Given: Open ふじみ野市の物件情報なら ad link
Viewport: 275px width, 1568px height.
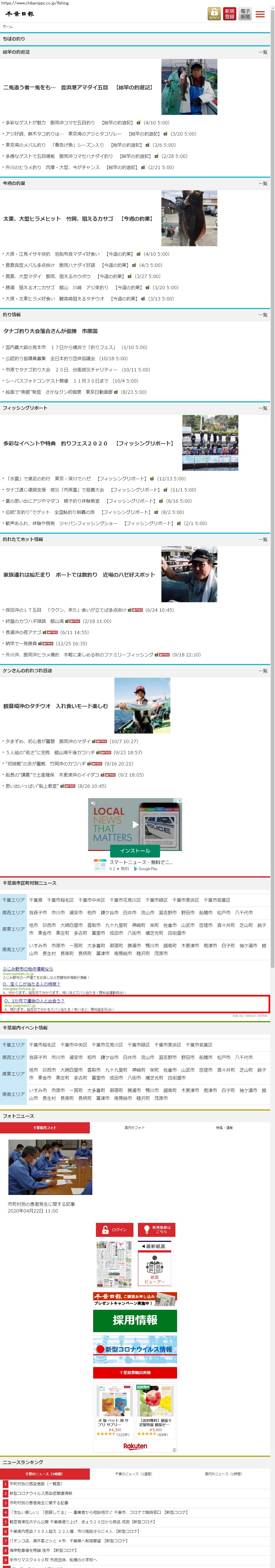Looking at the screenshot, I should pos(28,968).
